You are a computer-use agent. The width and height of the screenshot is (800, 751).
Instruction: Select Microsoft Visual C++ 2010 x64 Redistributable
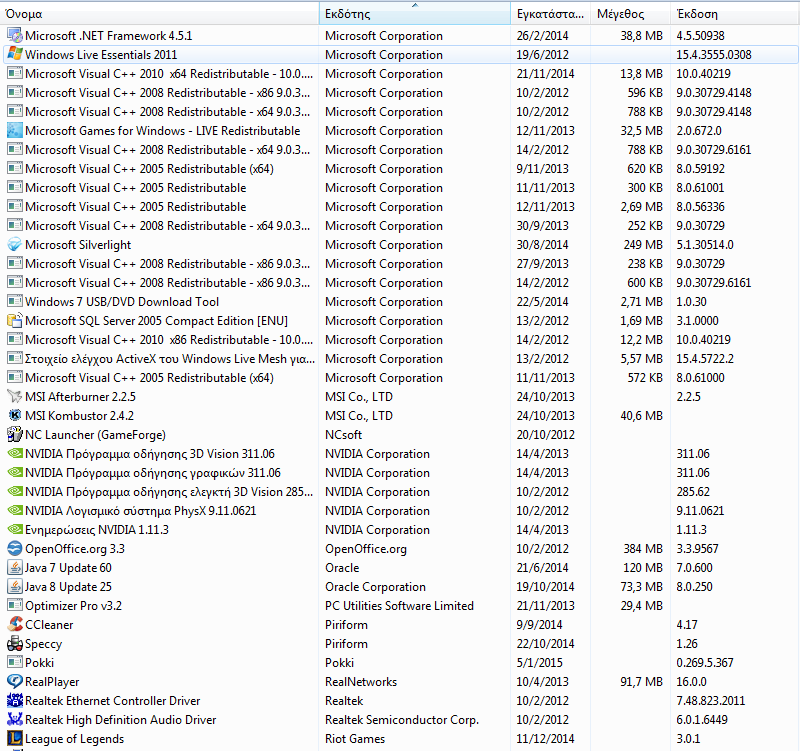[x=401, y=73]
